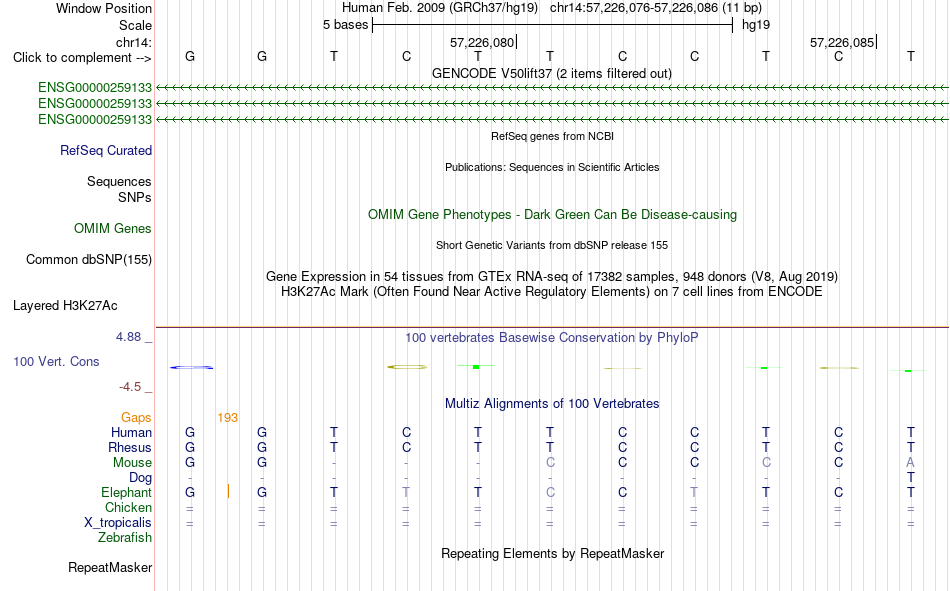Viewport: 950px width, 591px height.
Task: Click the Chicken species label
Action: [x=128, y=507]
